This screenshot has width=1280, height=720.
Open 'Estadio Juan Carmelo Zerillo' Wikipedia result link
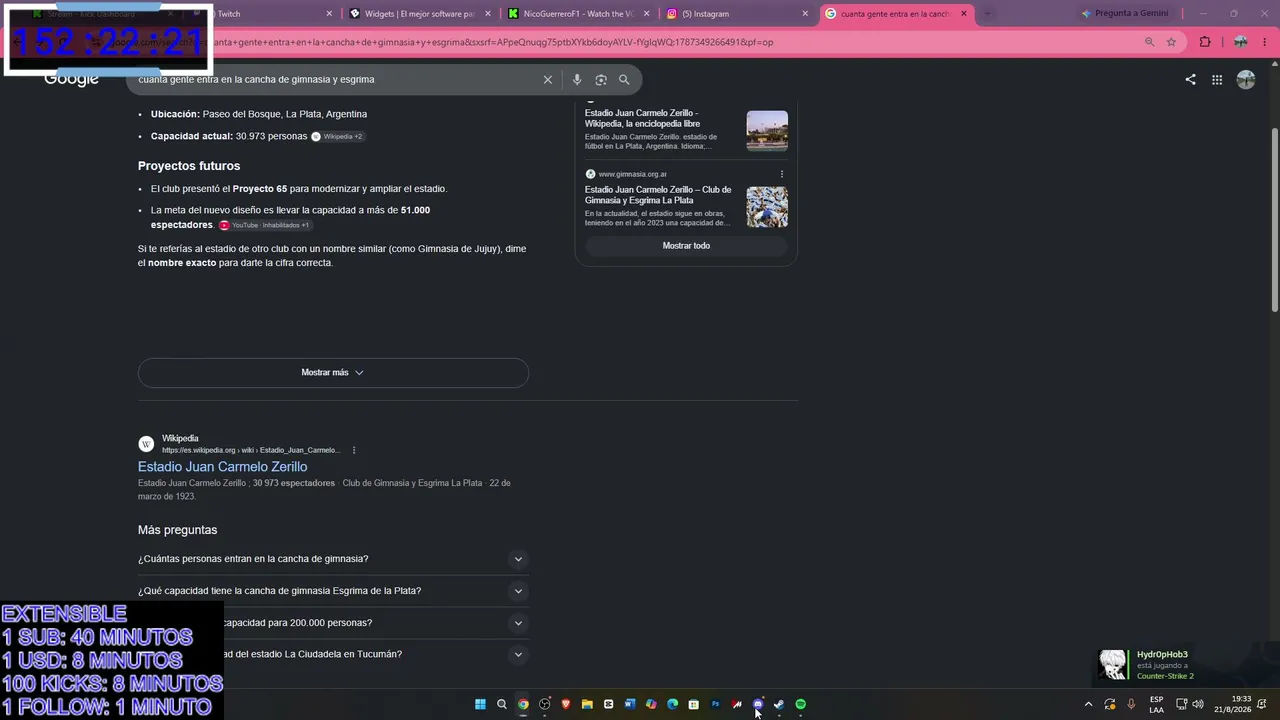click(x=222, y=467)
